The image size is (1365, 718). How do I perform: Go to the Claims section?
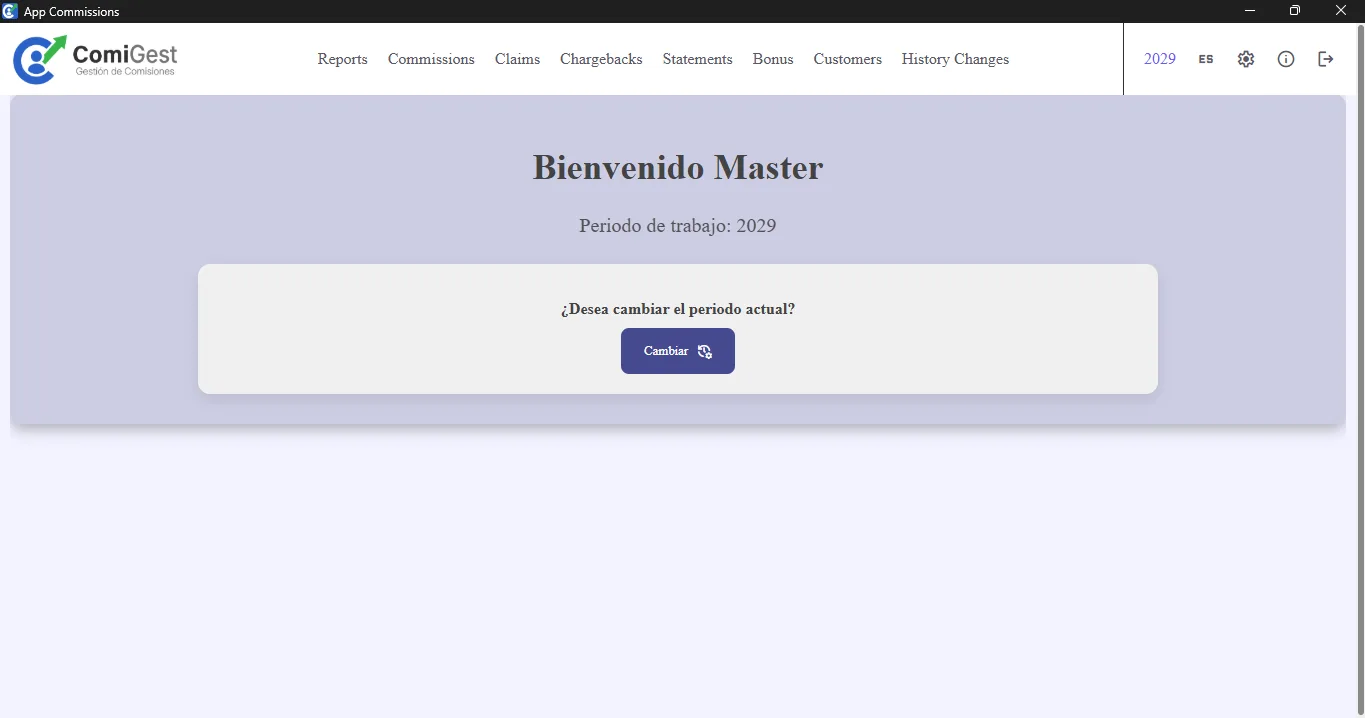[517, 59]
